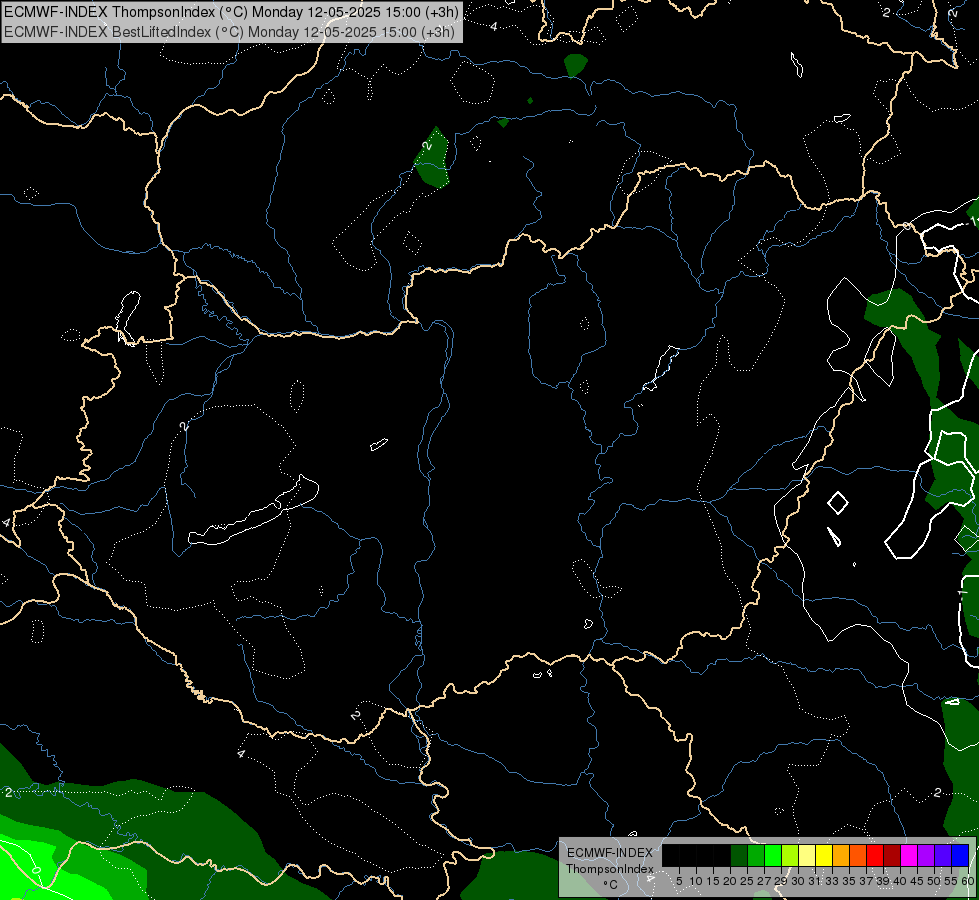Click the legend tick value 39
This screenshot has height=900, width=979.
[x=883, y=881]
